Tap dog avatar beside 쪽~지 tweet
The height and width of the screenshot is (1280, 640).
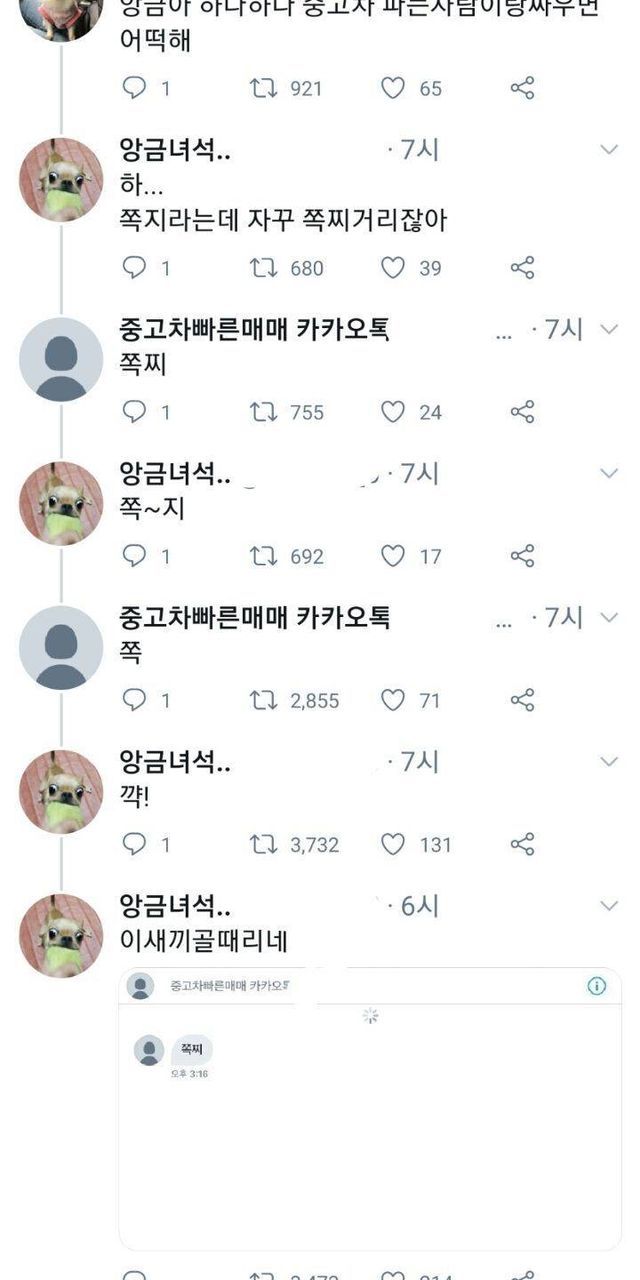click(x=61, y=503)
